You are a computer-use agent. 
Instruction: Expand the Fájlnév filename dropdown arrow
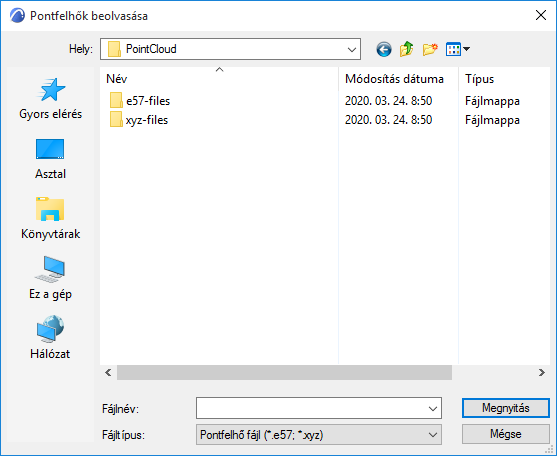pos(433,409)
